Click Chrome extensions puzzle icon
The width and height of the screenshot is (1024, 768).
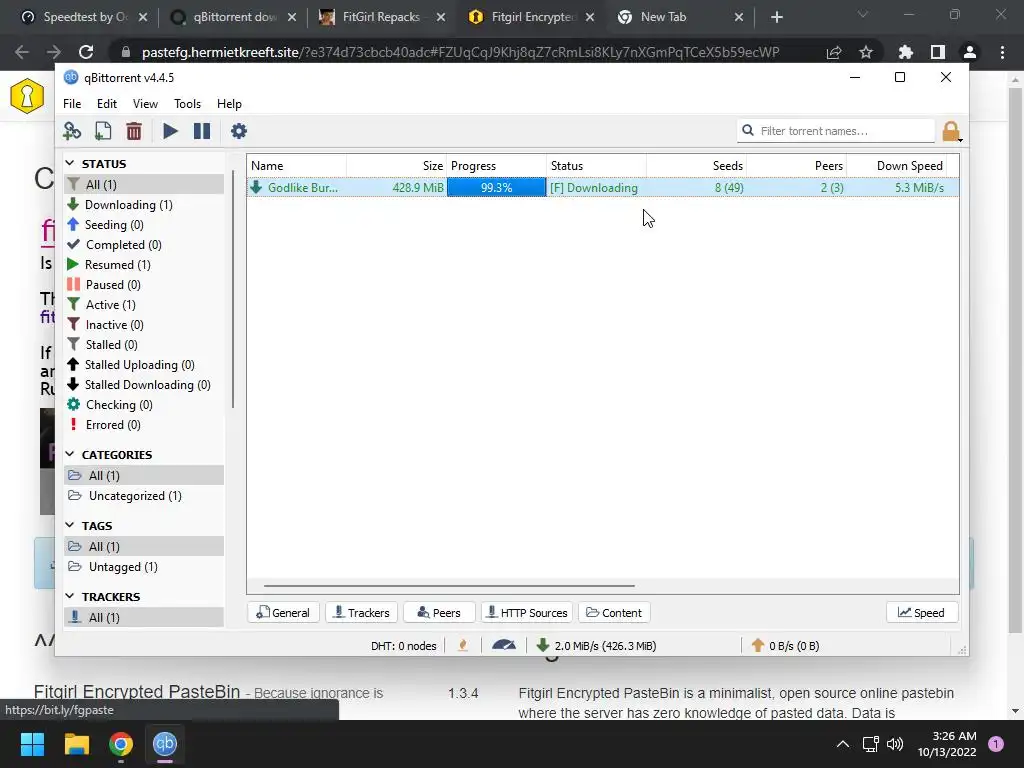pos(905,52)
